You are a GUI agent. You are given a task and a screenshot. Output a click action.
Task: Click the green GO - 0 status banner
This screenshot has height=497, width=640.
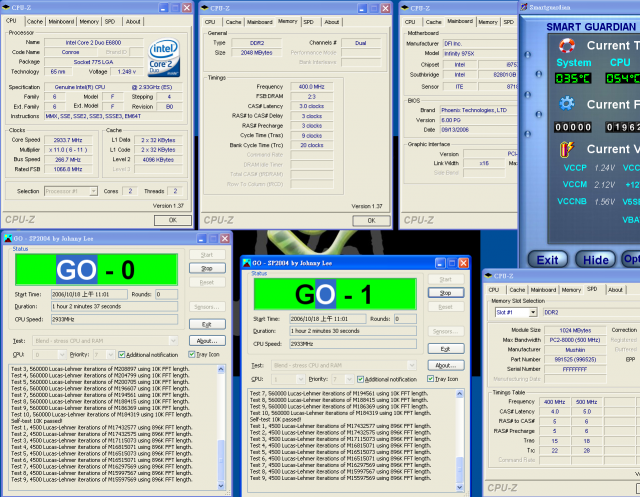[x=96, y=269]
